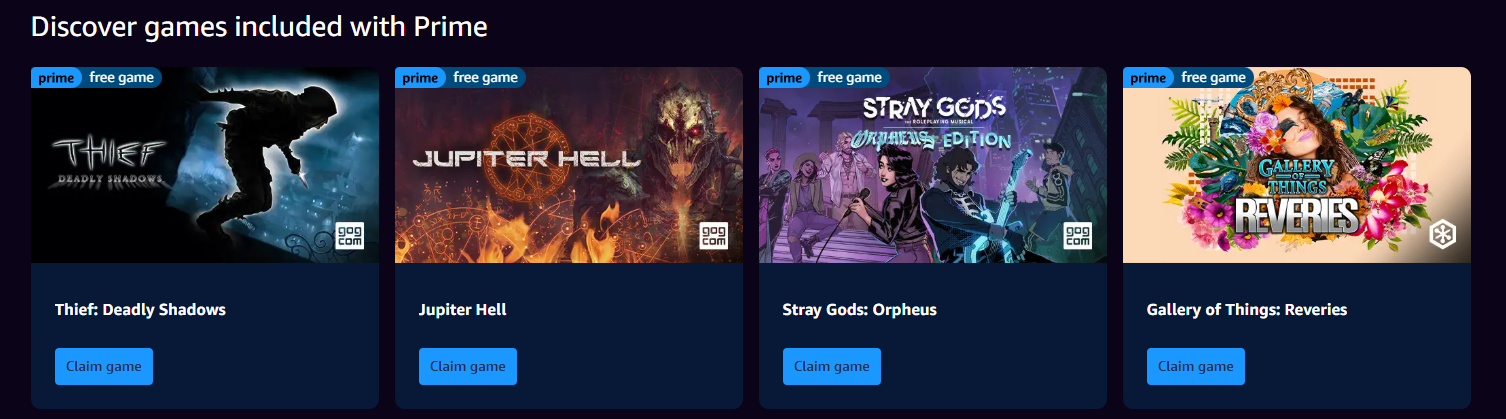Click the Thief: Deadly Shadows title text

point(140,310)
